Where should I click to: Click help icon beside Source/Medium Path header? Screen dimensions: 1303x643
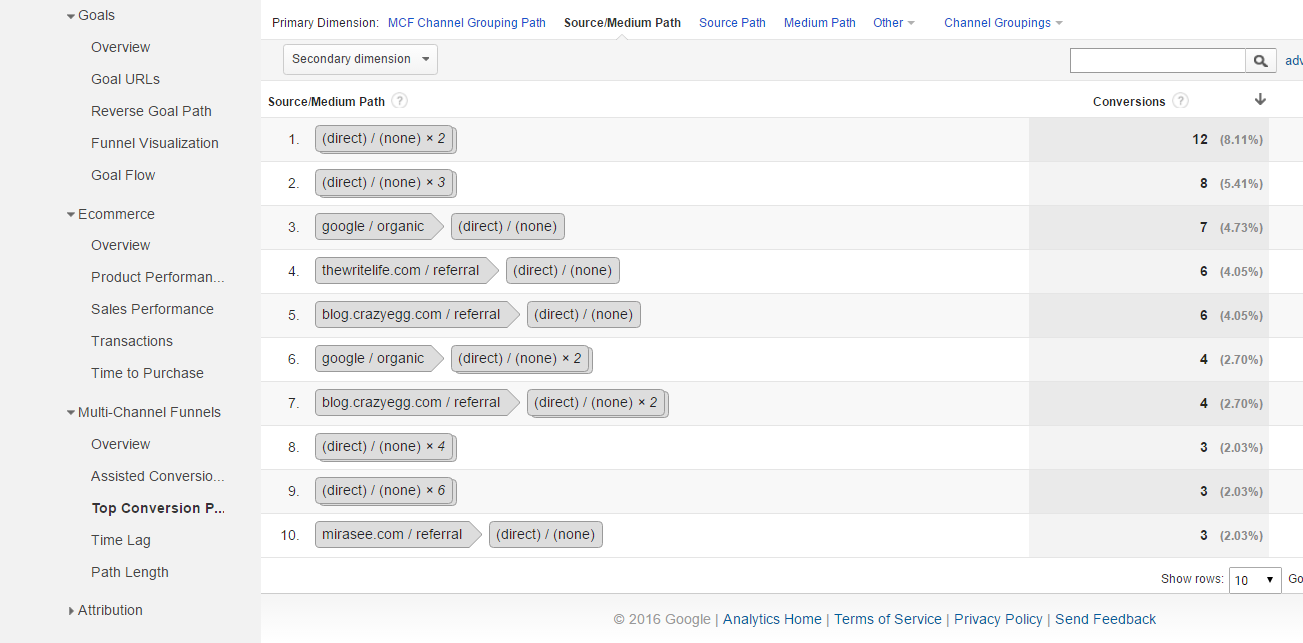click(x=400, y=101)
